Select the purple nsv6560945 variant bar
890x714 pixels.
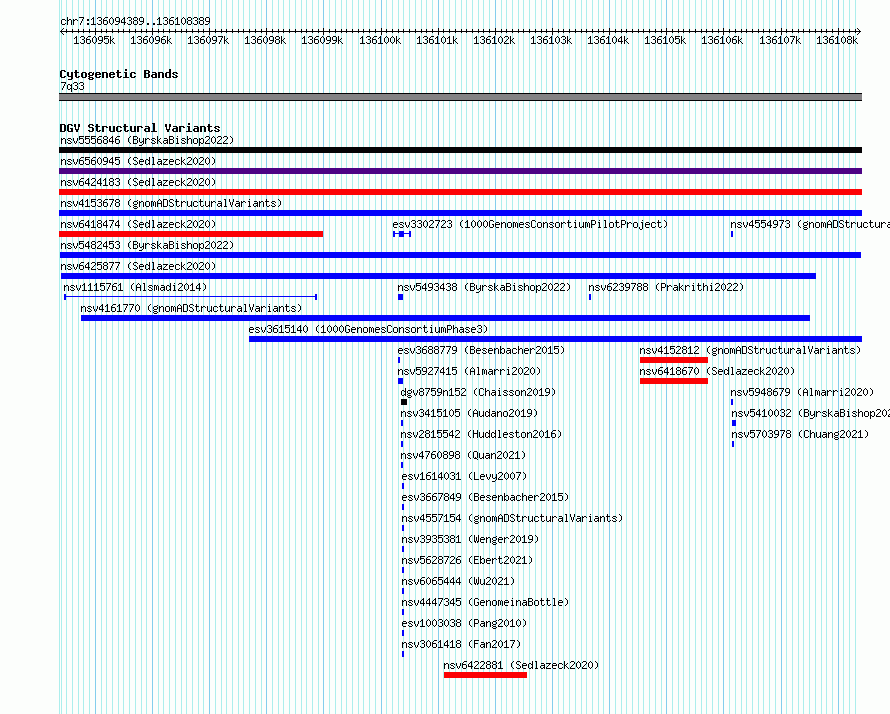(x=460, y=171)
